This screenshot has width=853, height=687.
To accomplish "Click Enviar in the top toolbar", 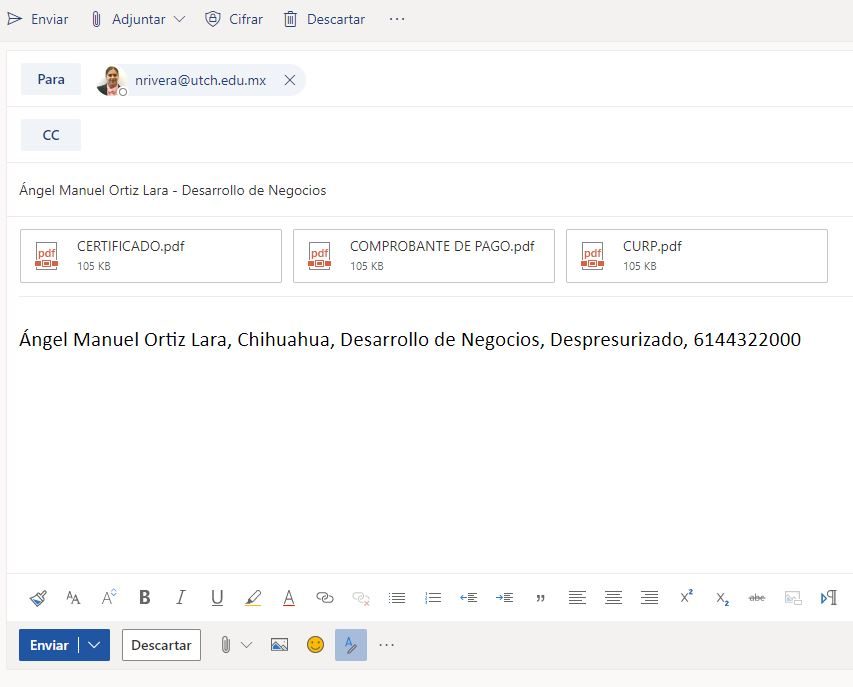I will (38, 20).
